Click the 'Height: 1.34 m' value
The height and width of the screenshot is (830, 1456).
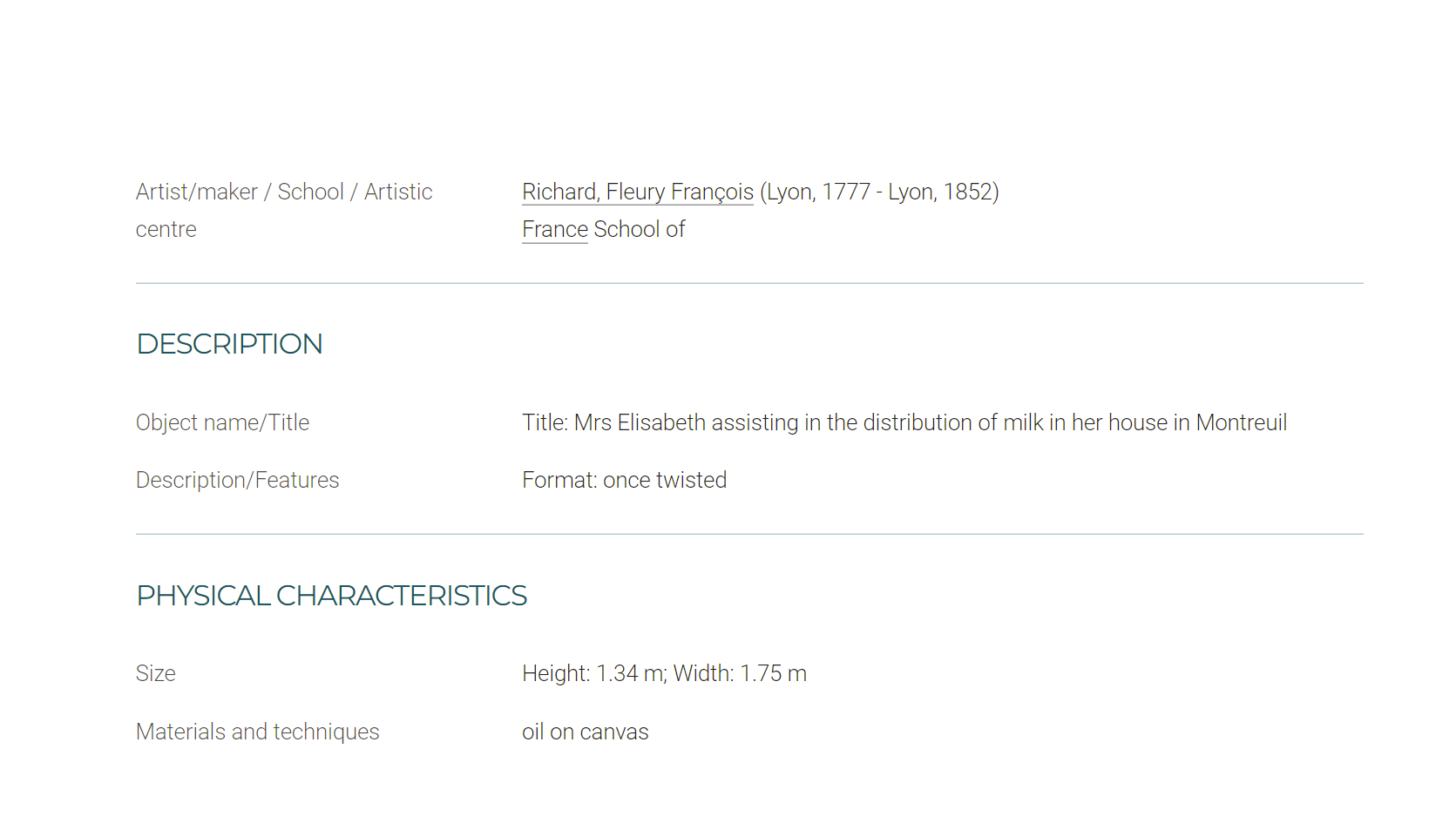[594, 673]
